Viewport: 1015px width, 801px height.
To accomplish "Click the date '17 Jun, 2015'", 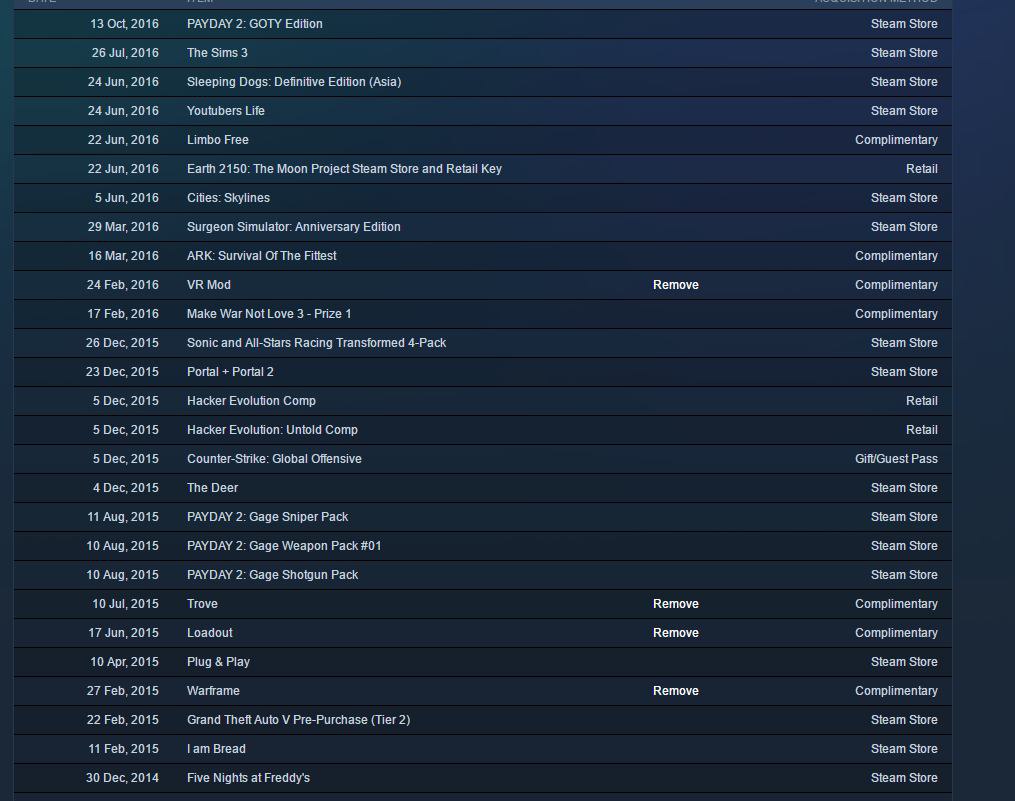I will pos(123,633).
